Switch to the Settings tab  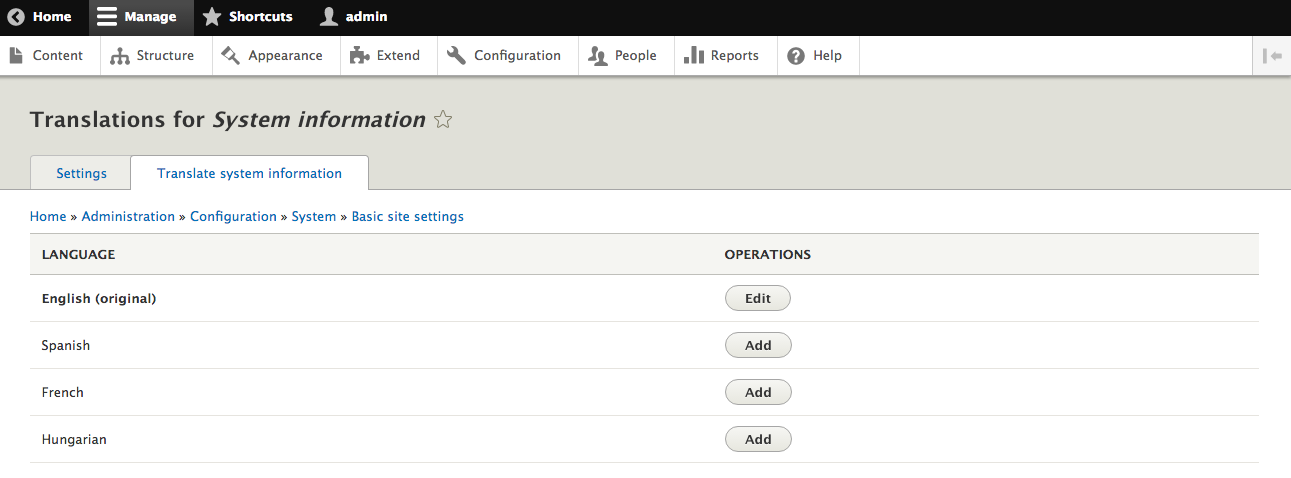coord(81,173)
